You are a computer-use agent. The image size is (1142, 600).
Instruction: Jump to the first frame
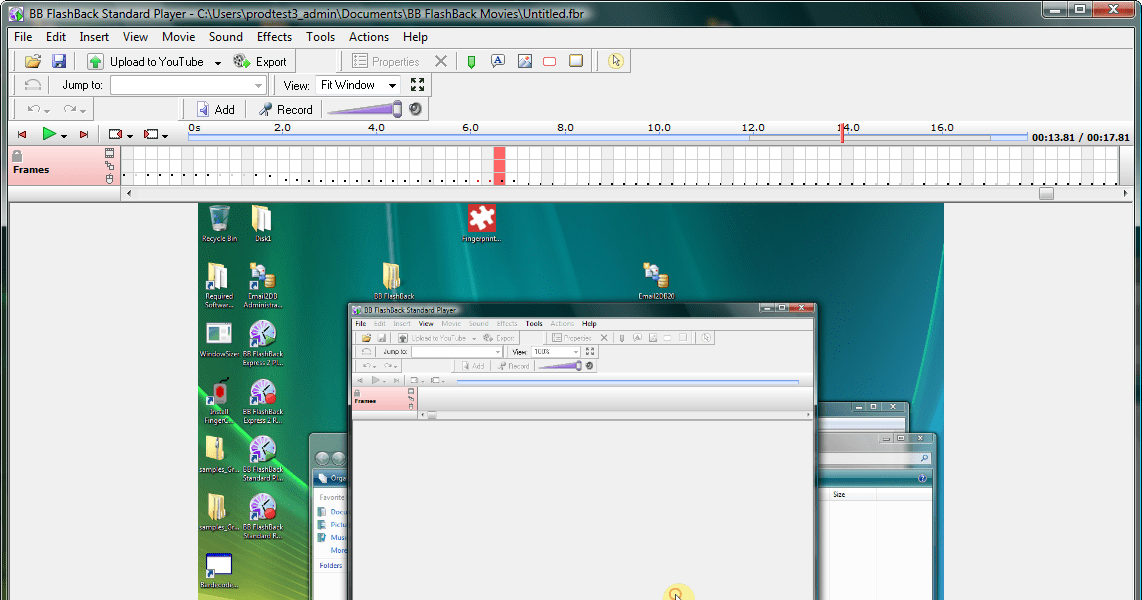[22, 134]
